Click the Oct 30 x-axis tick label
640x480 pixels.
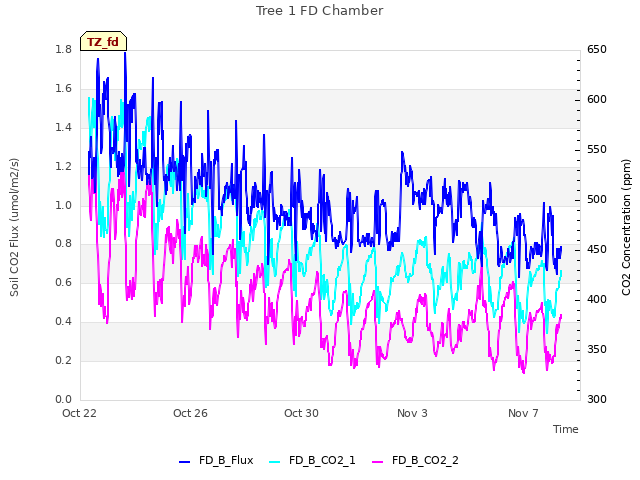tap(301, 413)
